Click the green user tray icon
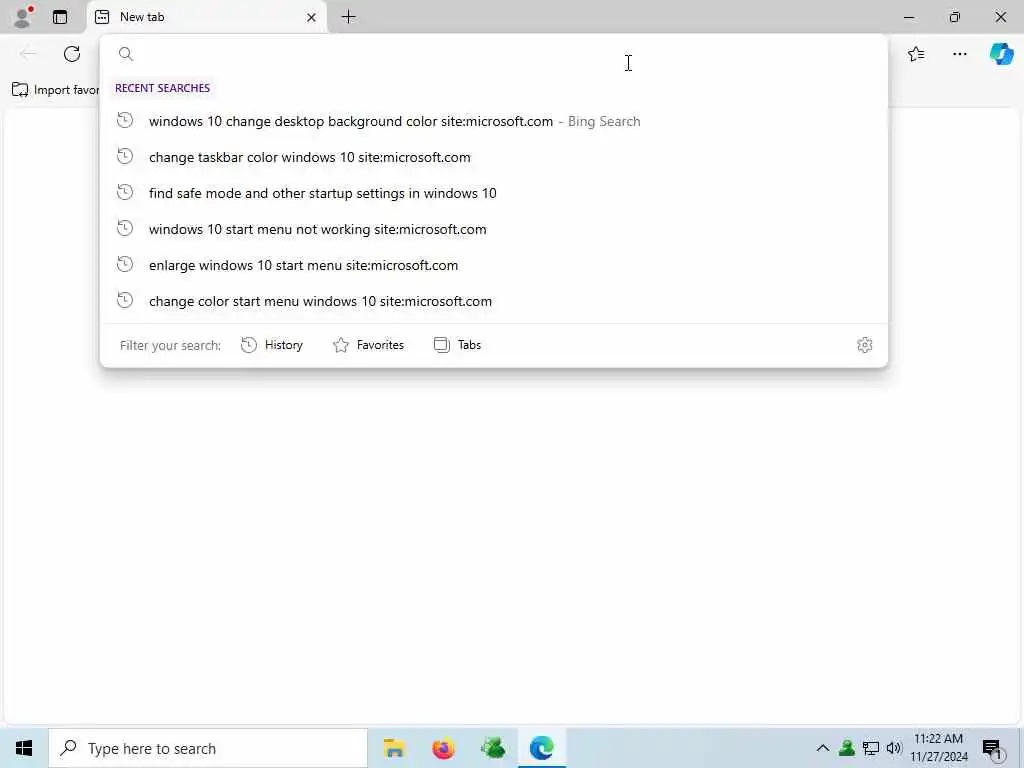Viewport: 1024px width, 768px height. coord(847,748)
